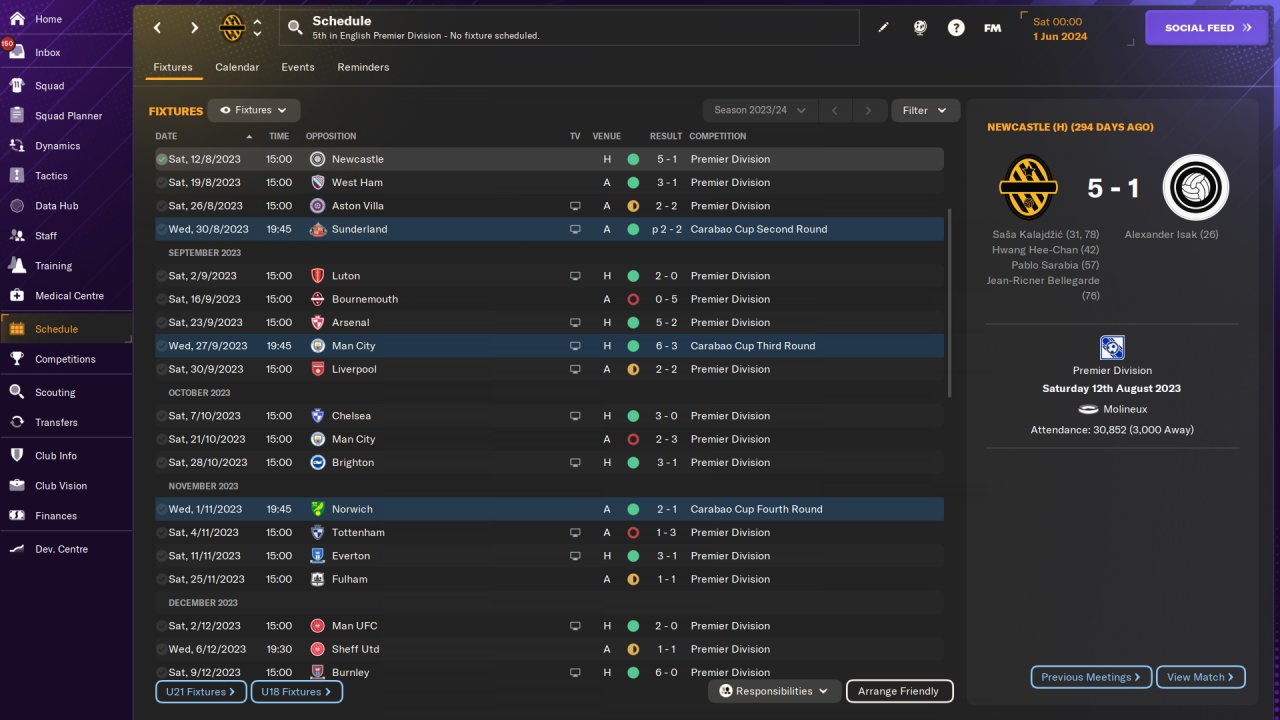
Task: Go to next season arrow
Action: [x=869, y=110]
